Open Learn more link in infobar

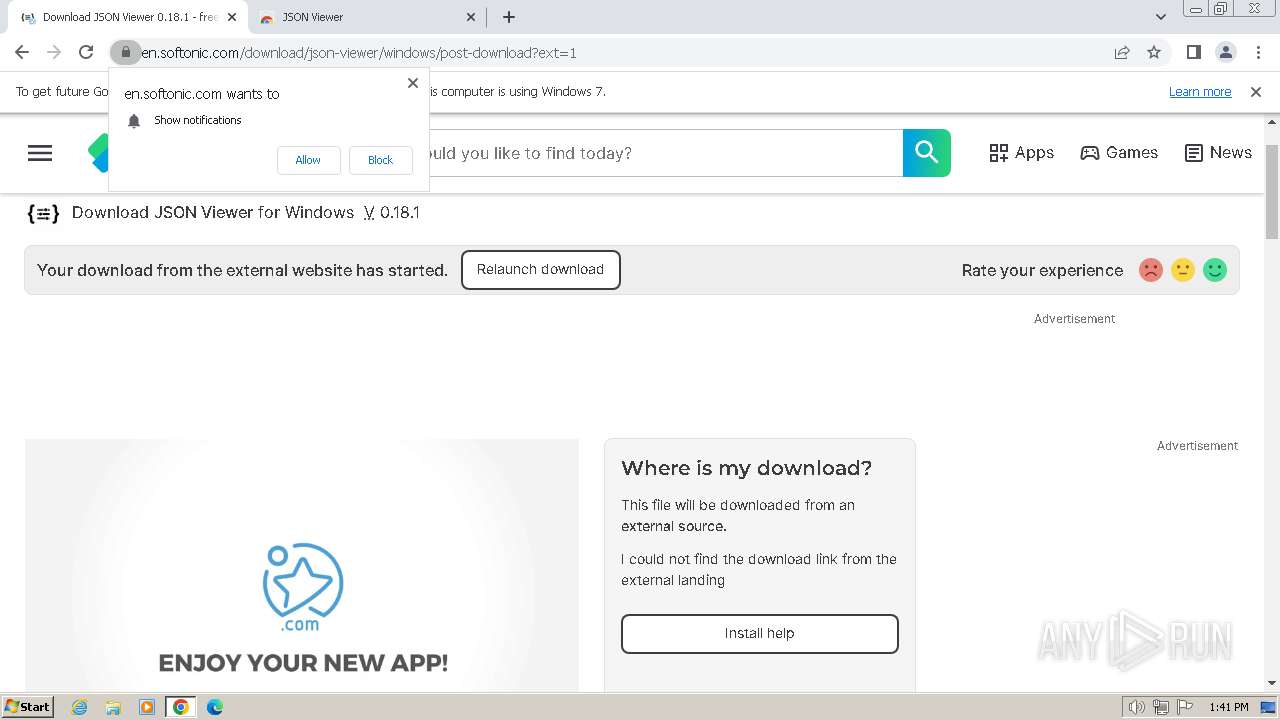[x=1200, y=92]
